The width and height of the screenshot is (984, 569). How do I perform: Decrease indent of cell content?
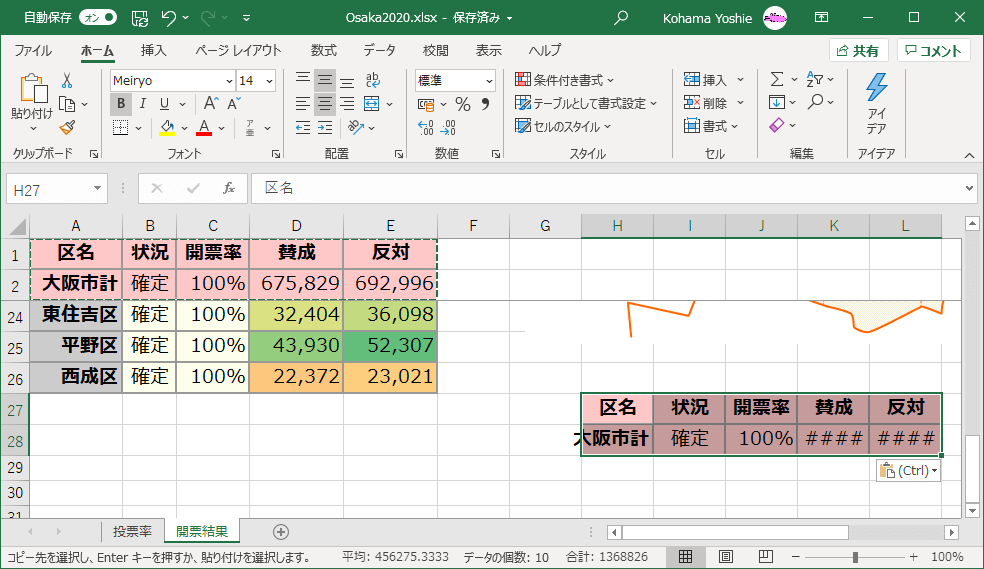(303, 128)
